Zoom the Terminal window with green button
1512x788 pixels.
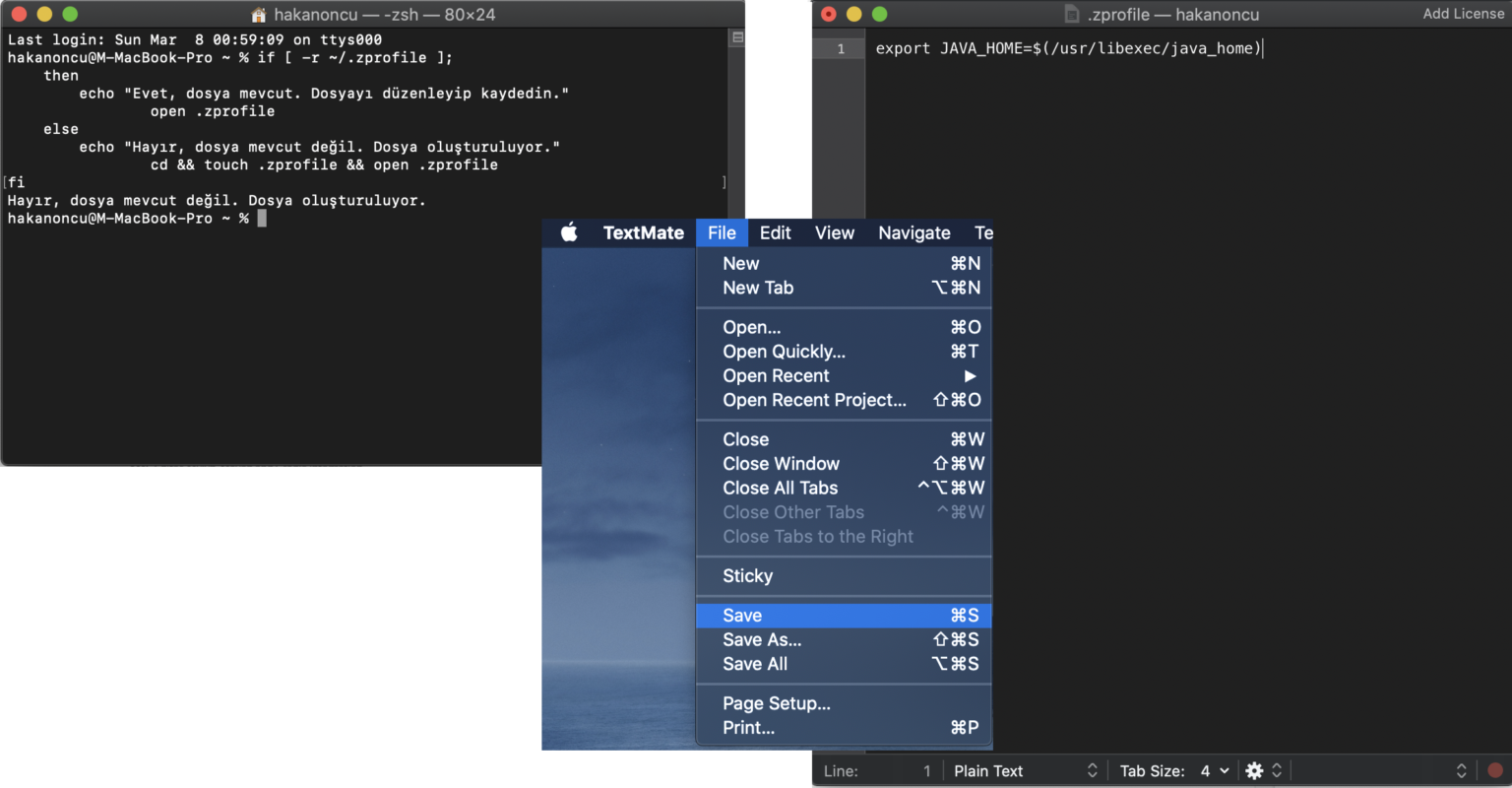pos(70,14)
